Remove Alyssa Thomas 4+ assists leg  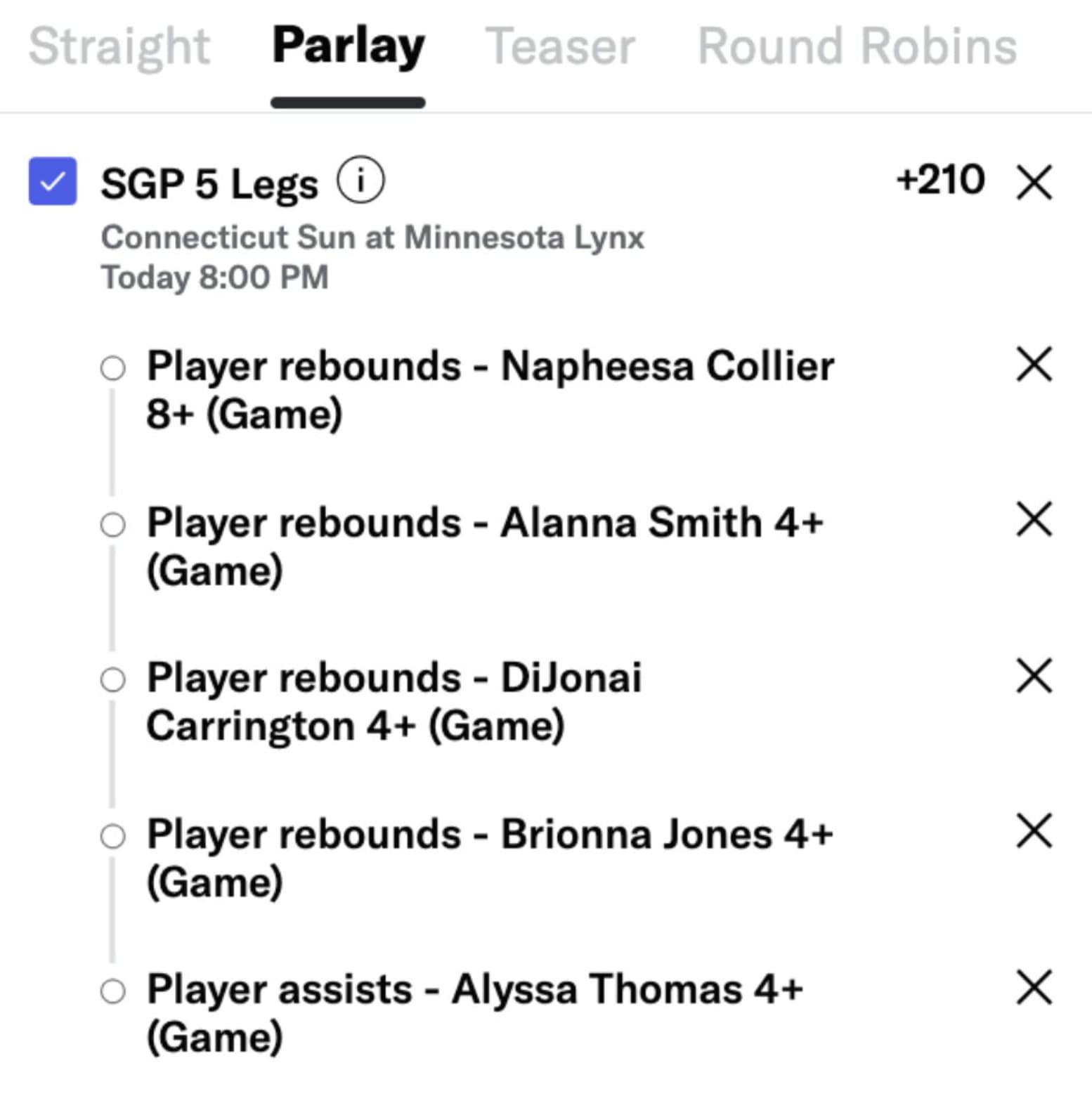(1034, 987)
